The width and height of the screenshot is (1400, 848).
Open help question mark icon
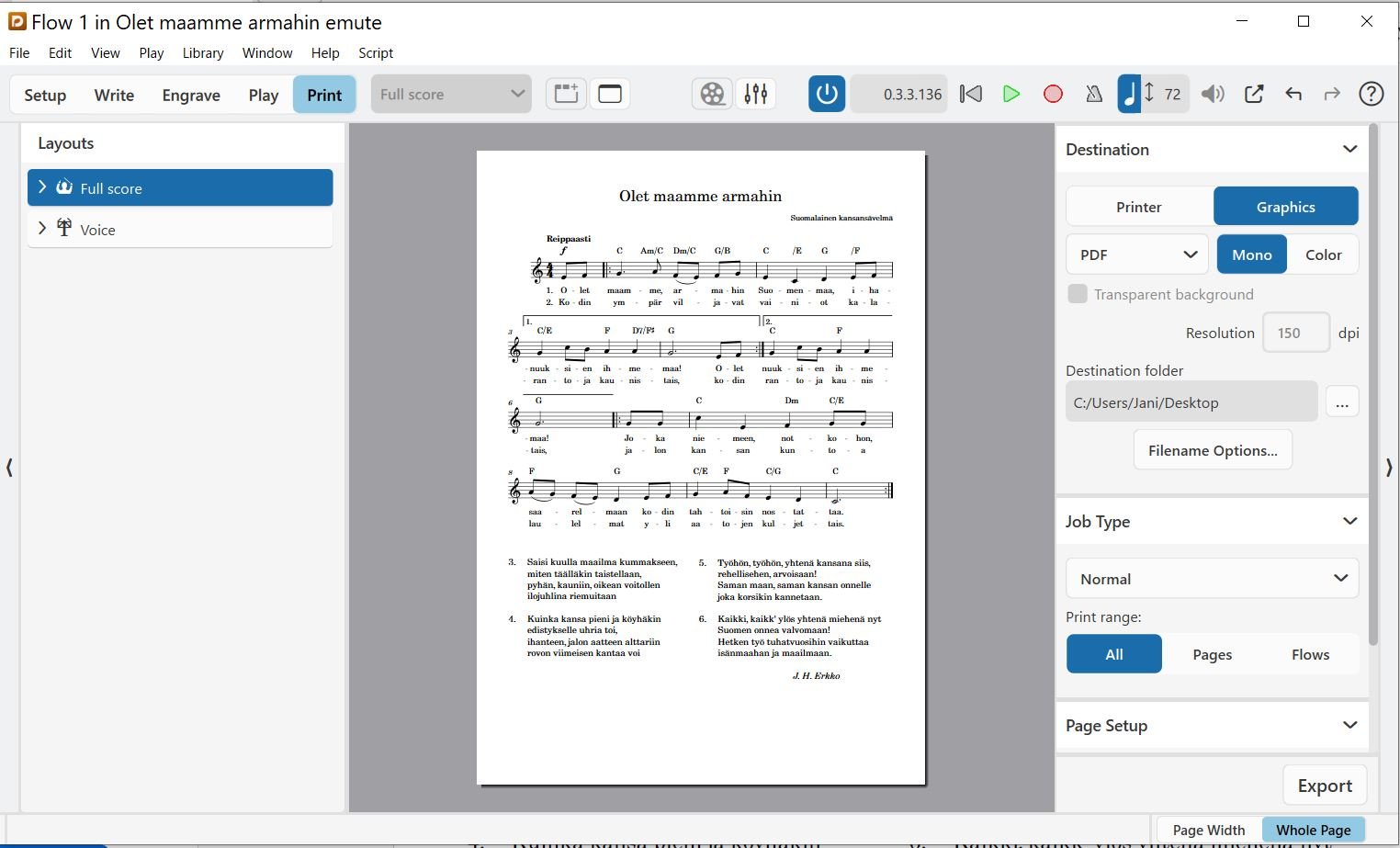point(1372,94)
